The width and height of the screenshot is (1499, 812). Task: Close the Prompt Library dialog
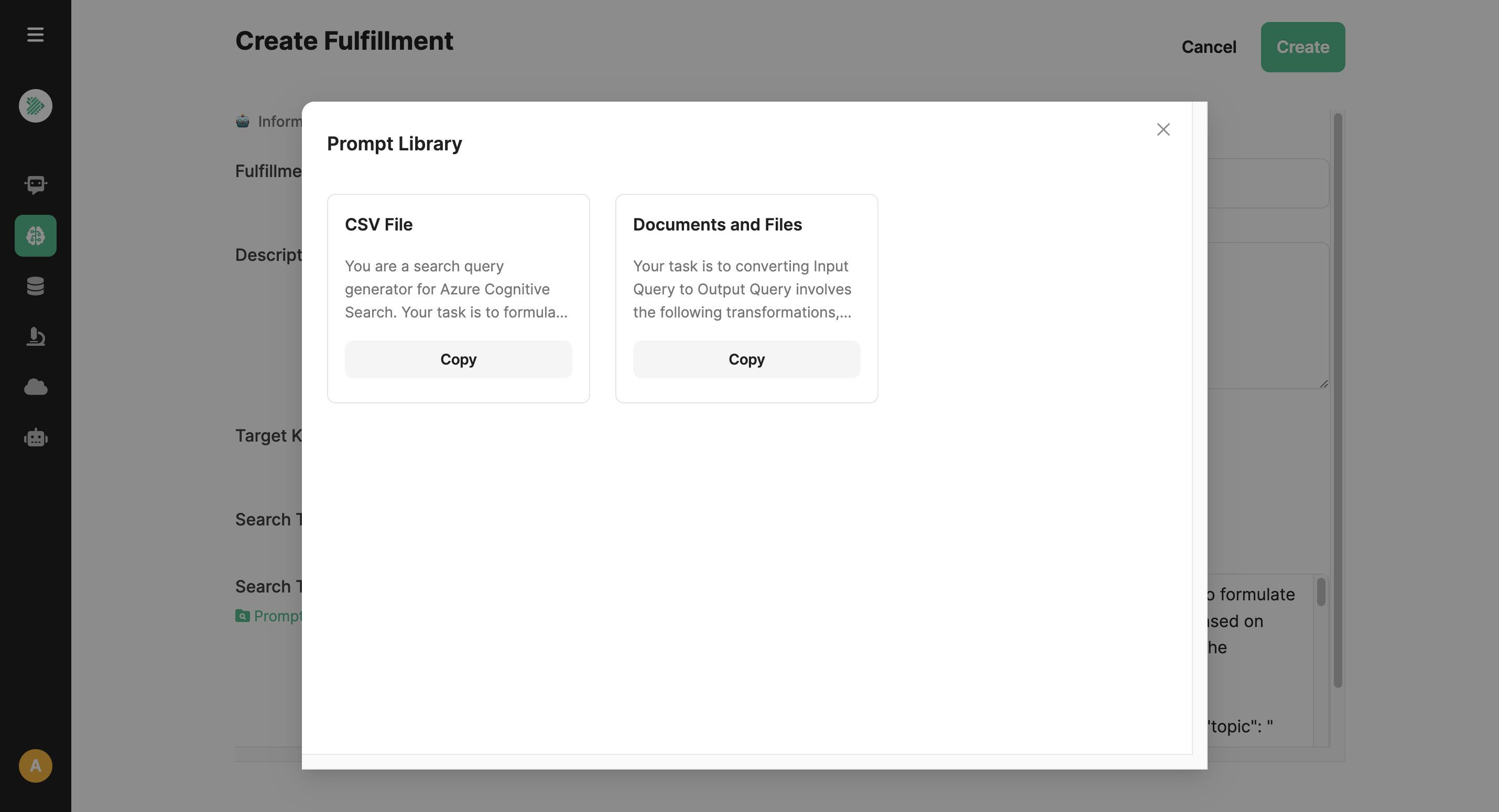click(x=1163, y=129)
